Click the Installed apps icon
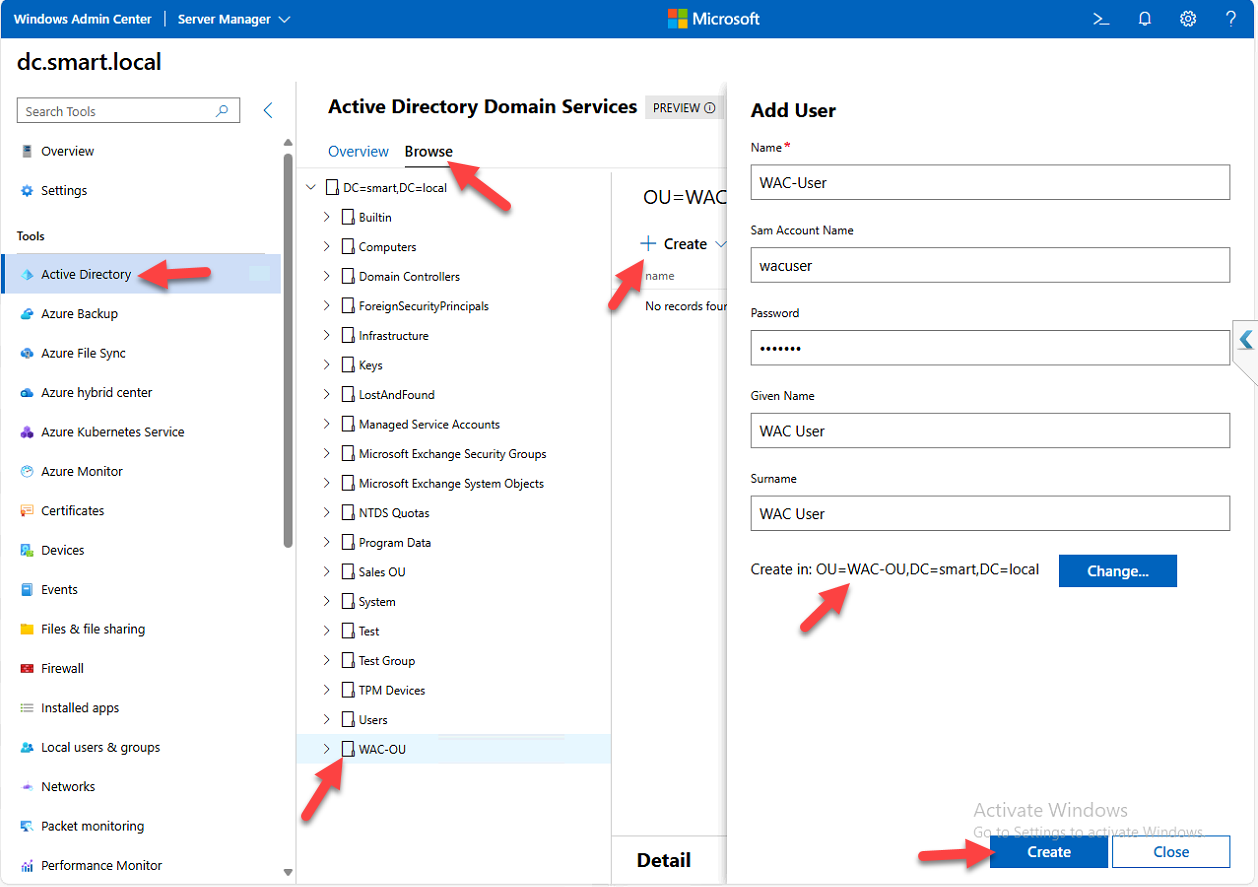This screenshot has height=887, width=1258. point(27,708)
